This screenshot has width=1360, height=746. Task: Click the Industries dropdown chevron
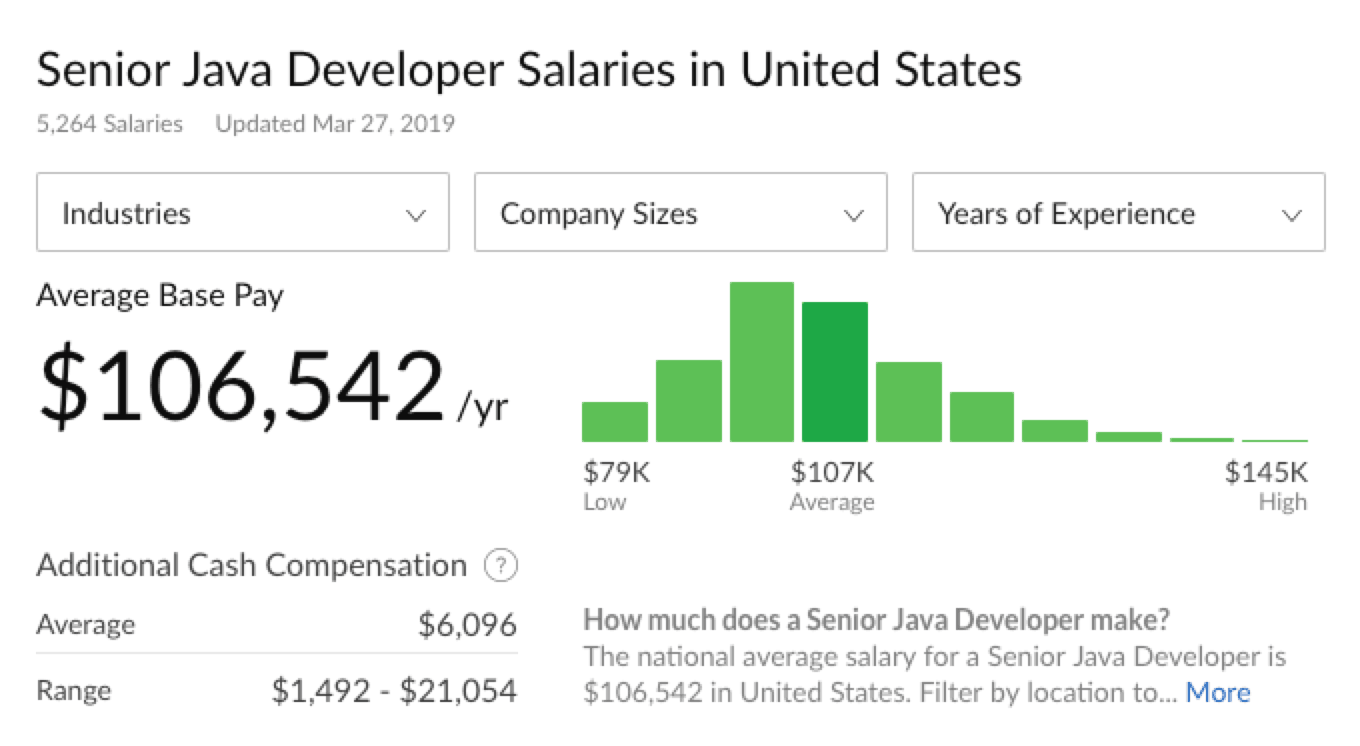[x=416, y=213]
